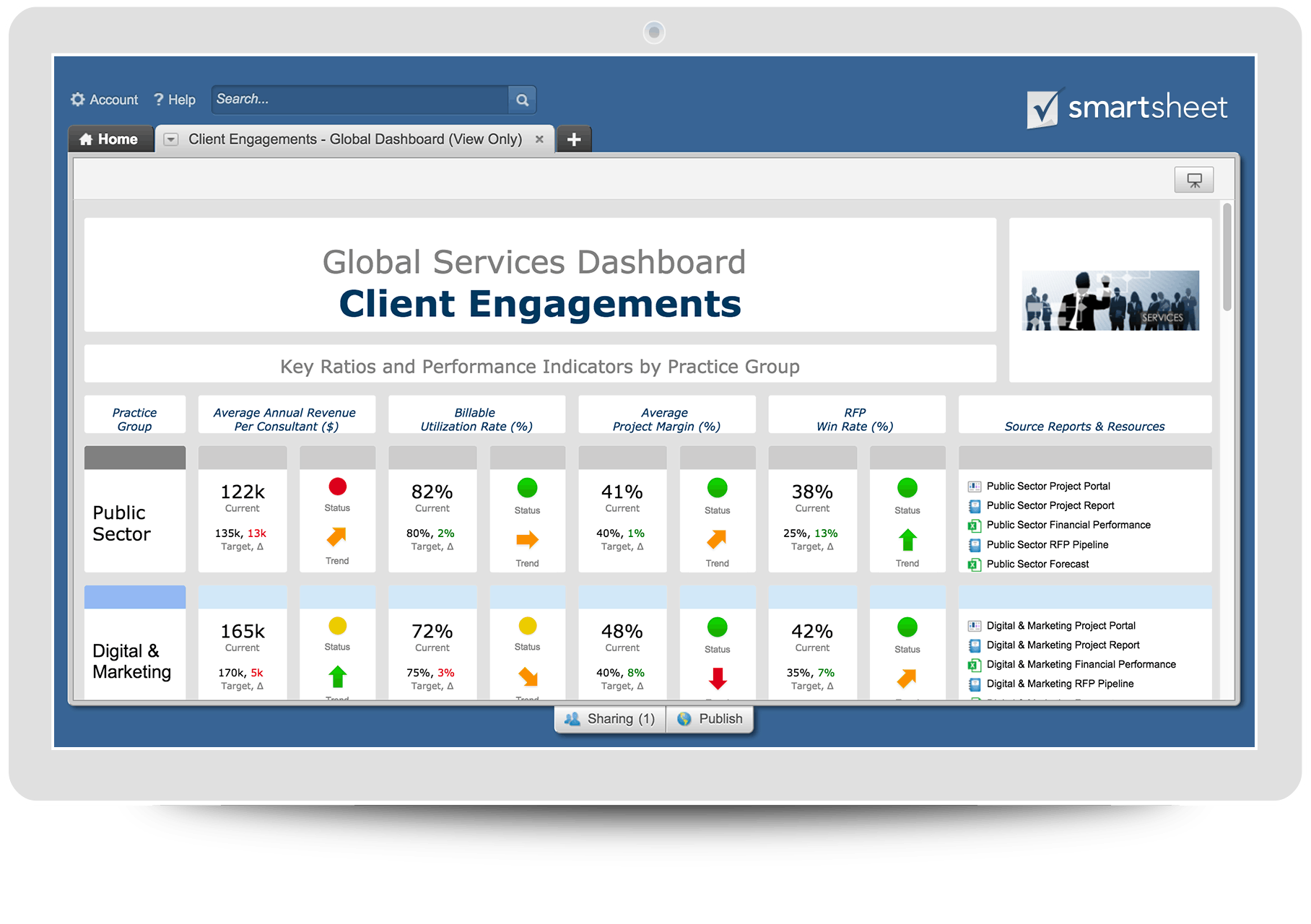Viewport: 1311px width, 924px height.
Task: Open Public Sector Forecast report
Action: (1037, 564)
